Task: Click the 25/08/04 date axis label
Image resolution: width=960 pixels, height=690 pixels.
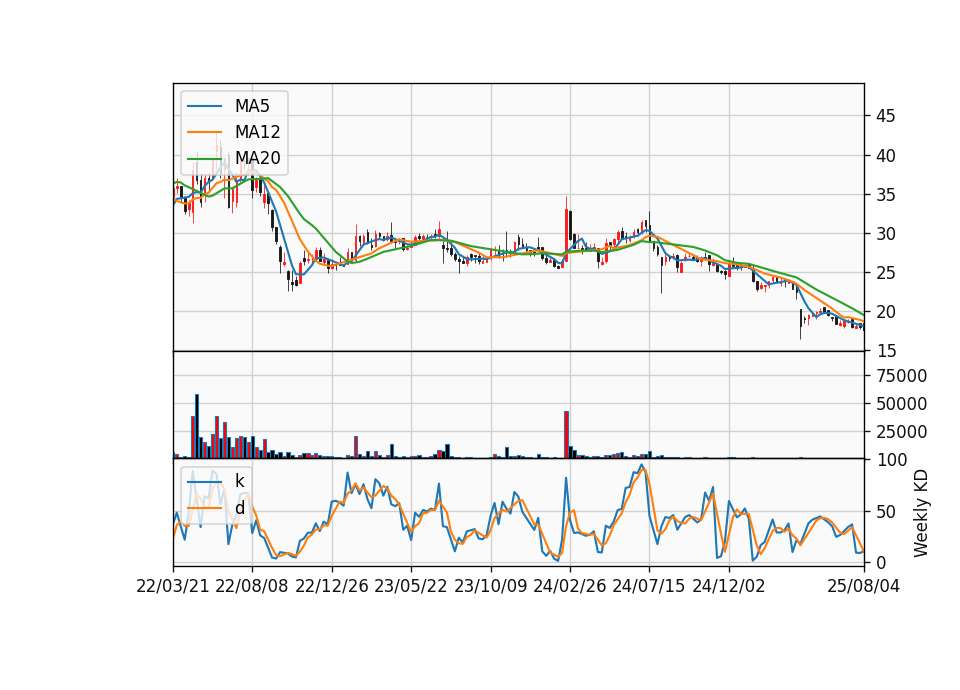Action: pos(864,586)
